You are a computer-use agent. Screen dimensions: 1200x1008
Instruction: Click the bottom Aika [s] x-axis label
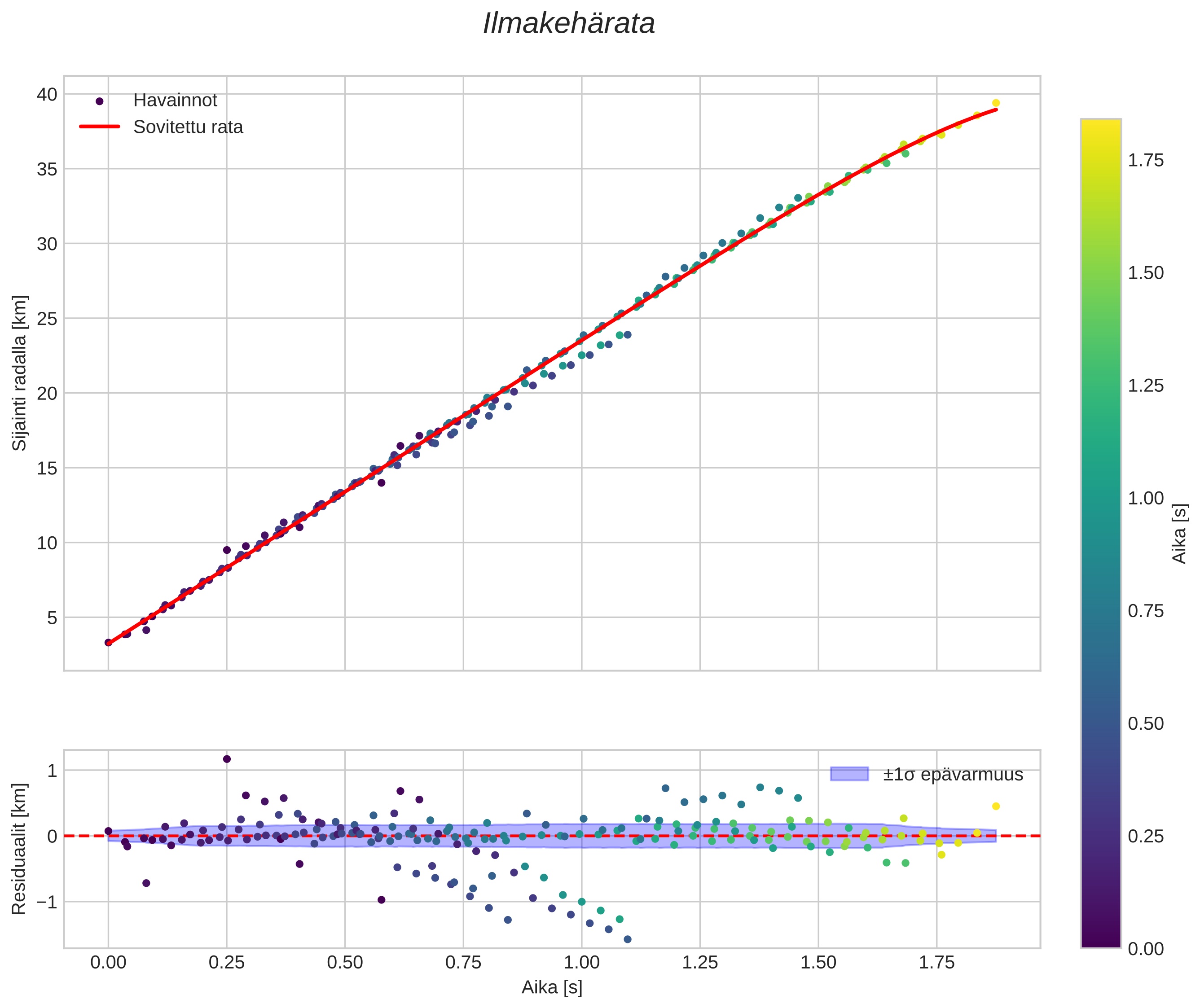click(x=552, y=987)
